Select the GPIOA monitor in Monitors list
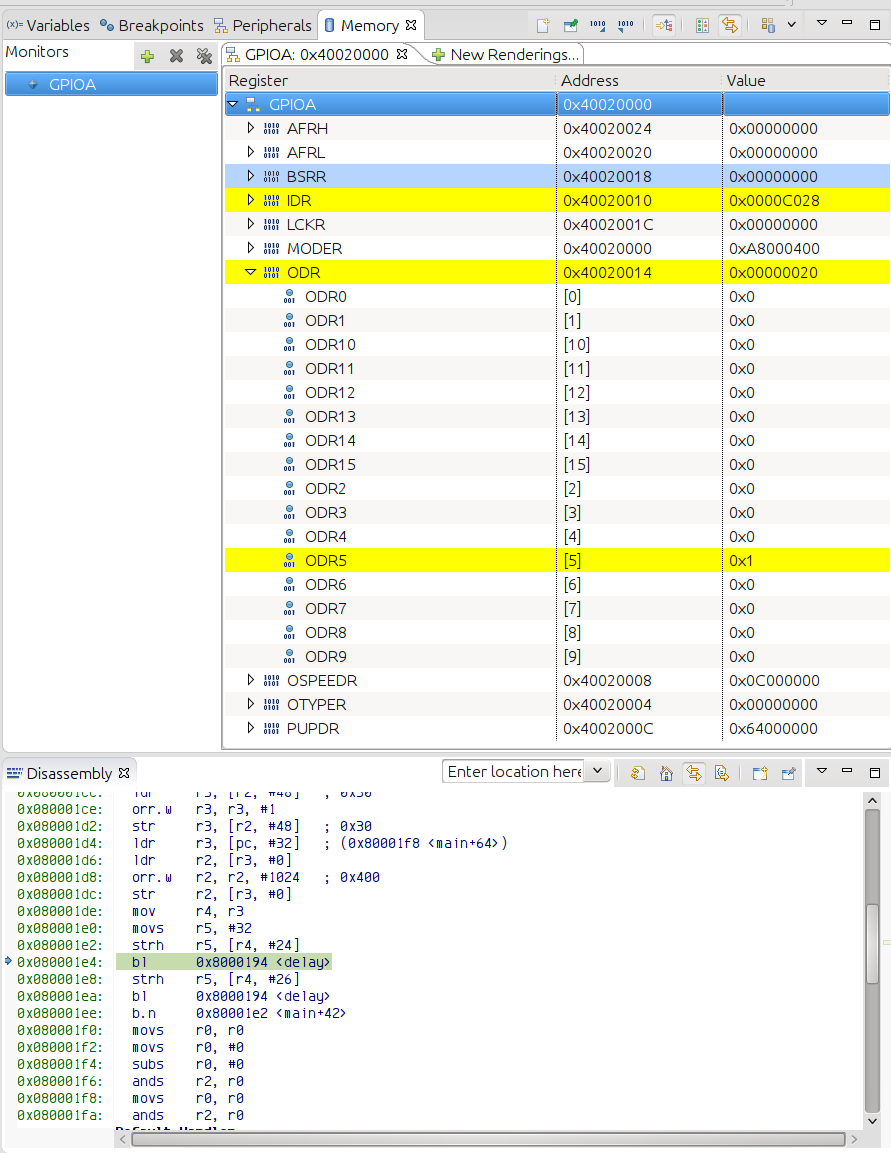This screenshot has width=891, height=1153. [x=111, y=85]
